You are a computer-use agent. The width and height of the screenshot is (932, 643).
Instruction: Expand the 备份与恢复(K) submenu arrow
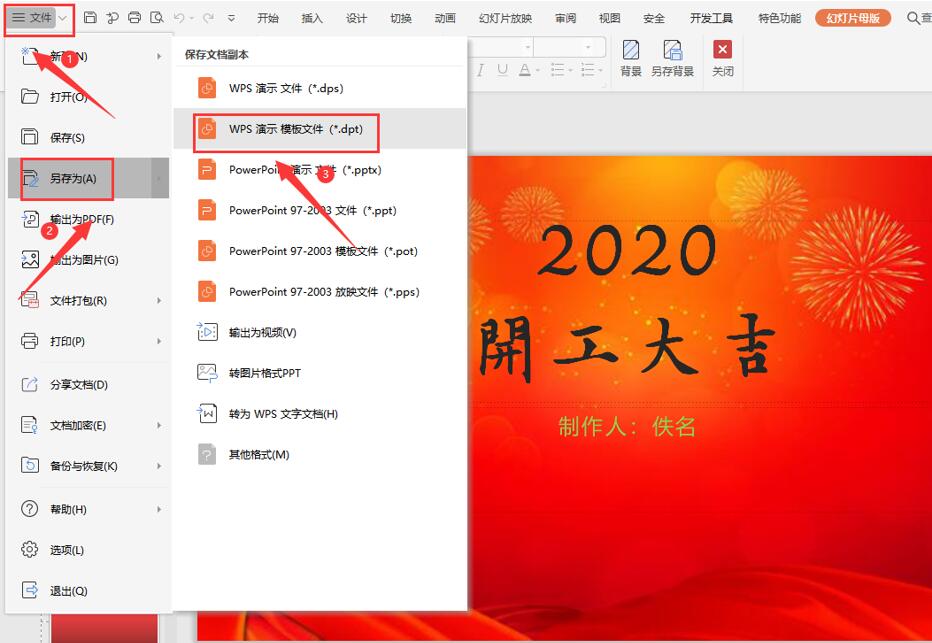(159, 466)
